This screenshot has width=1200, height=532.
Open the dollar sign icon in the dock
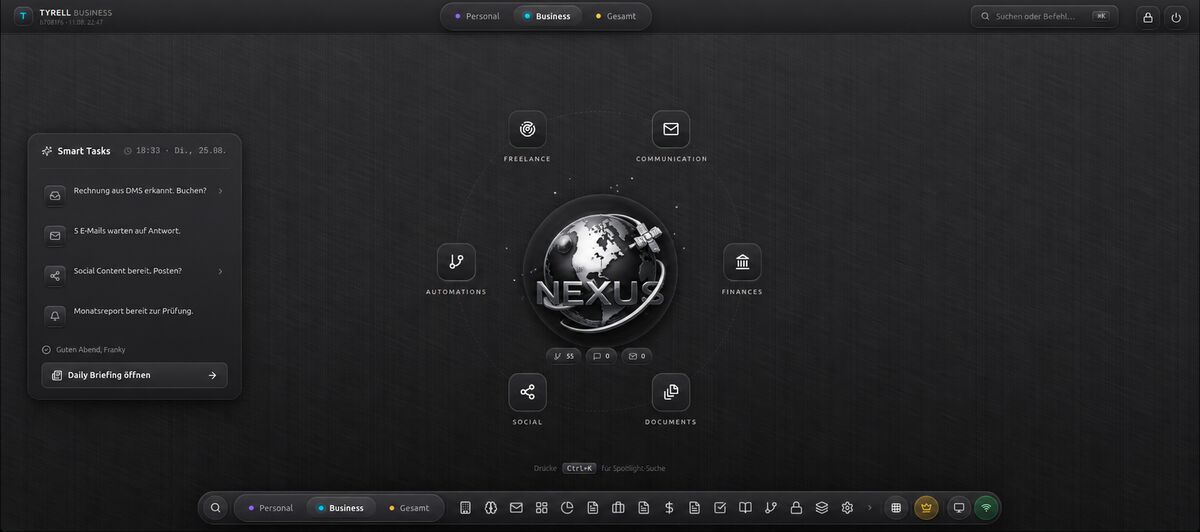[669, 508]
